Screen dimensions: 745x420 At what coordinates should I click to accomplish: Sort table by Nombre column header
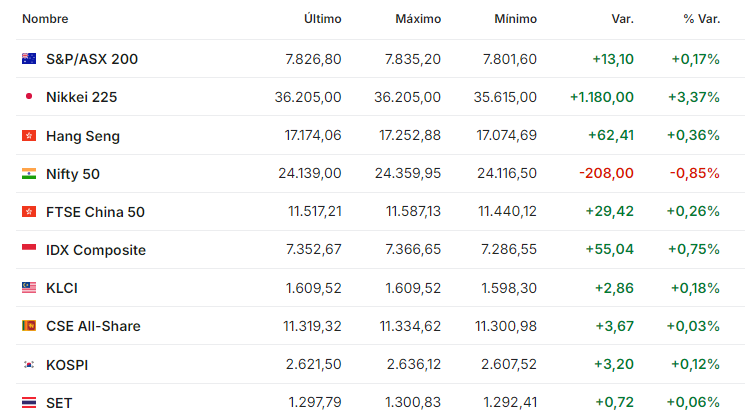click(x=45, y=19)
